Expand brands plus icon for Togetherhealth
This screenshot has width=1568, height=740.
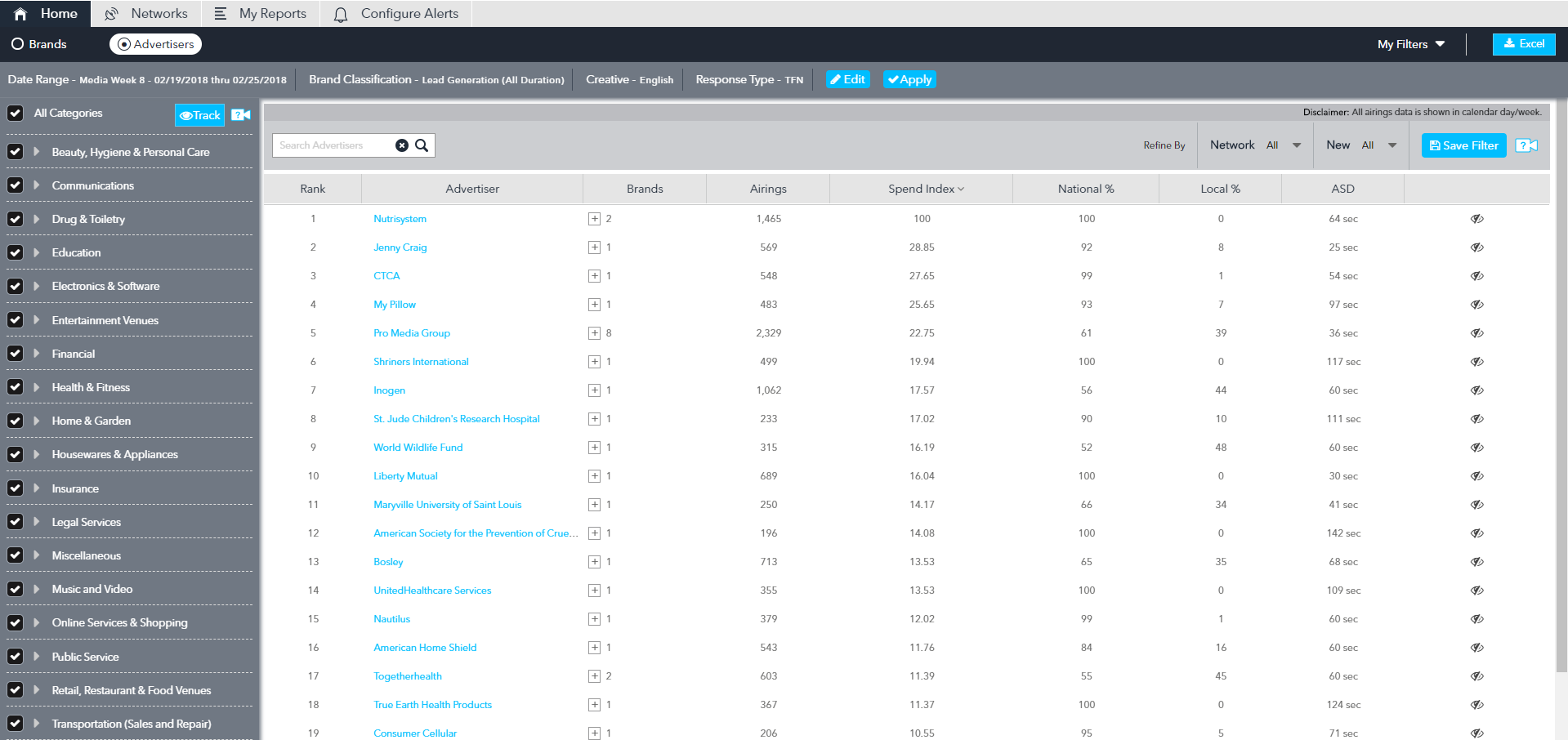(594, 676)
